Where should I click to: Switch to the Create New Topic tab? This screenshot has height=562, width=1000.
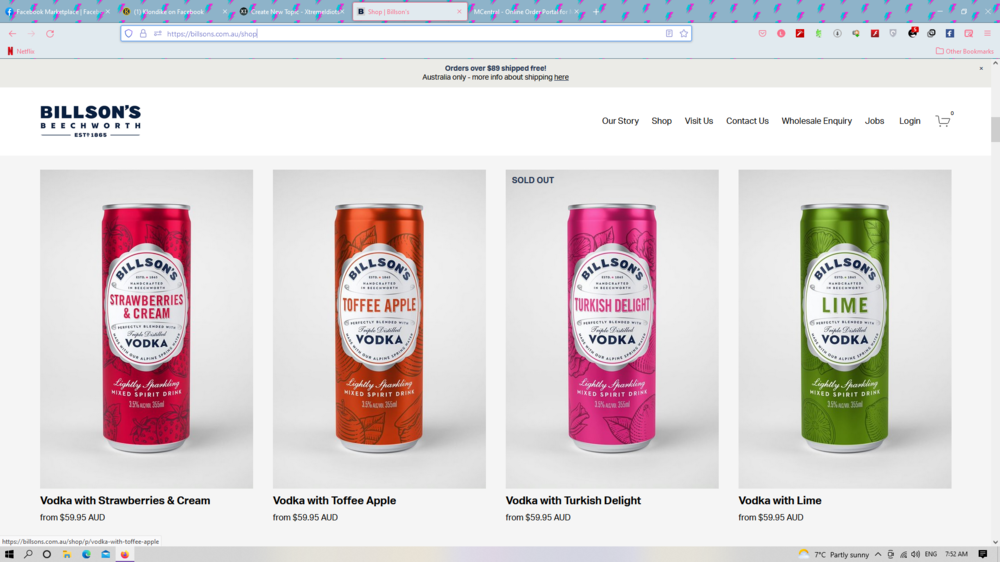tap(290, 12)
